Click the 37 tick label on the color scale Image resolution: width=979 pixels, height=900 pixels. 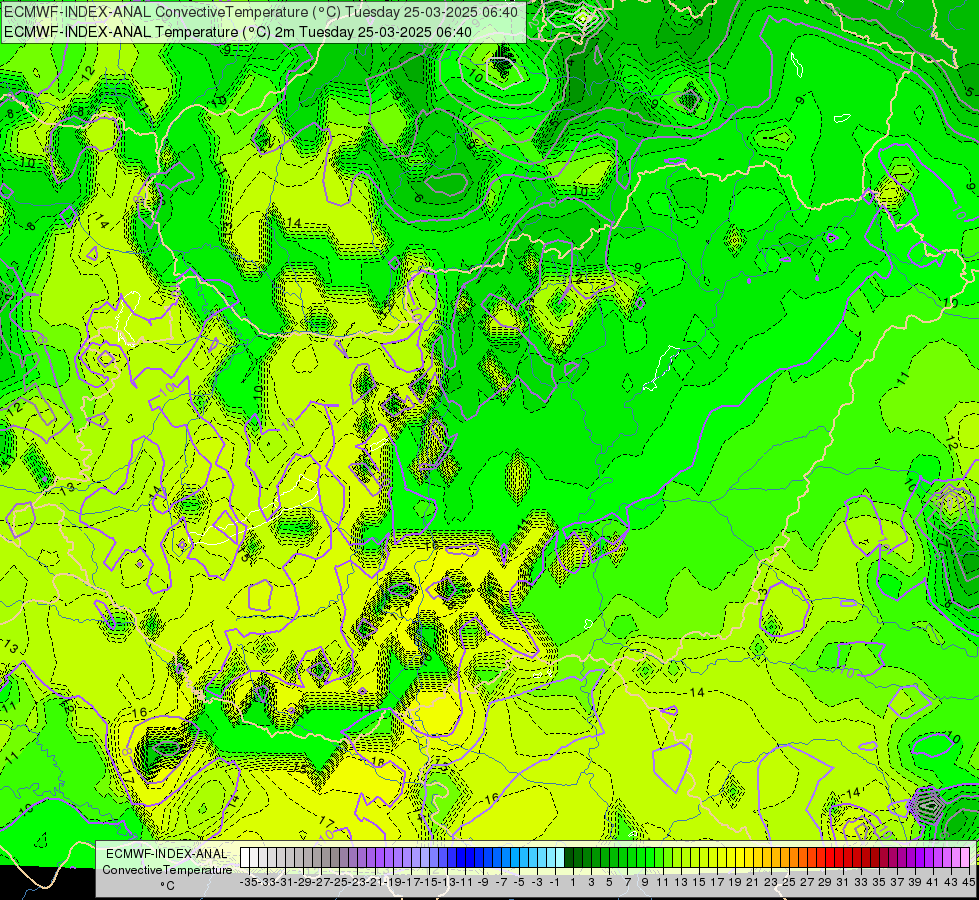click(897, 882)
